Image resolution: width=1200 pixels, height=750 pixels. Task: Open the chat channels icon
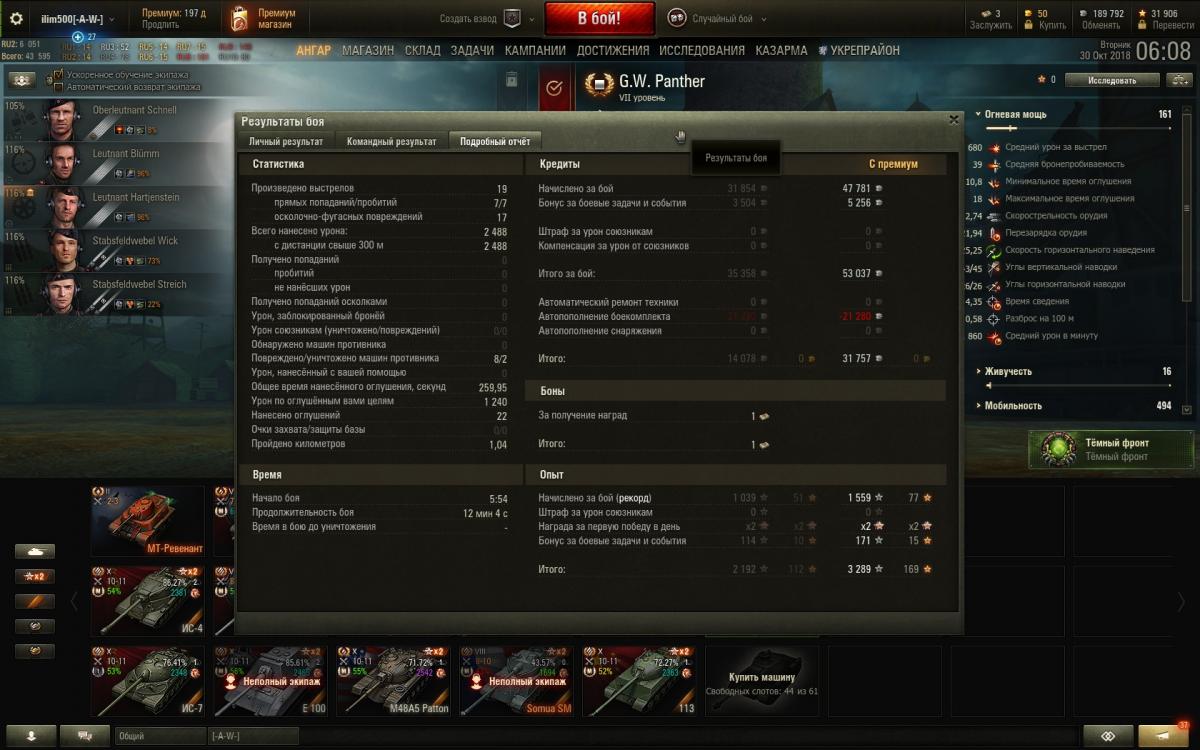point(85,736)
